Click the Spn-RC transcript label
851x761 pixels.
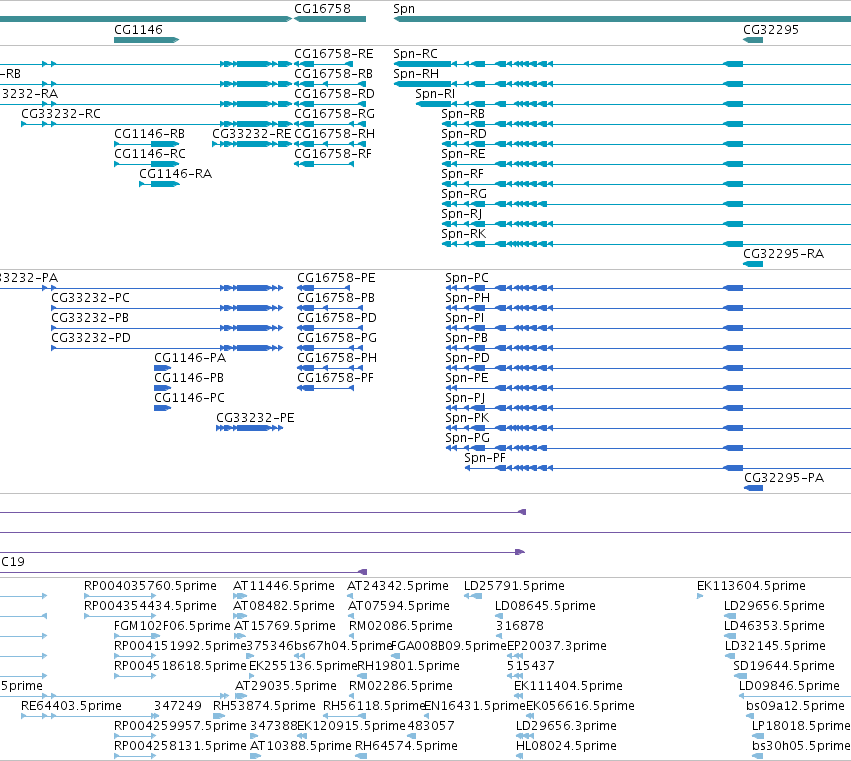pos(415,54)
